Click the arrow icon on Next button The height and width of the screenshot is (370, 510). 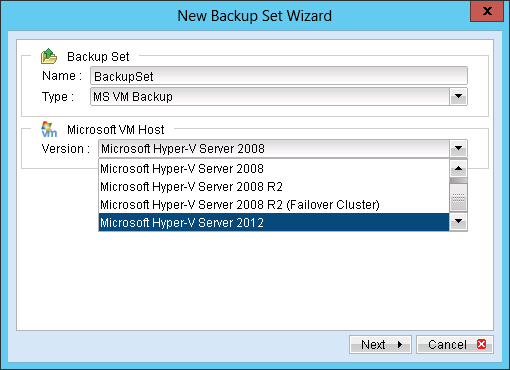click(400, 345)
